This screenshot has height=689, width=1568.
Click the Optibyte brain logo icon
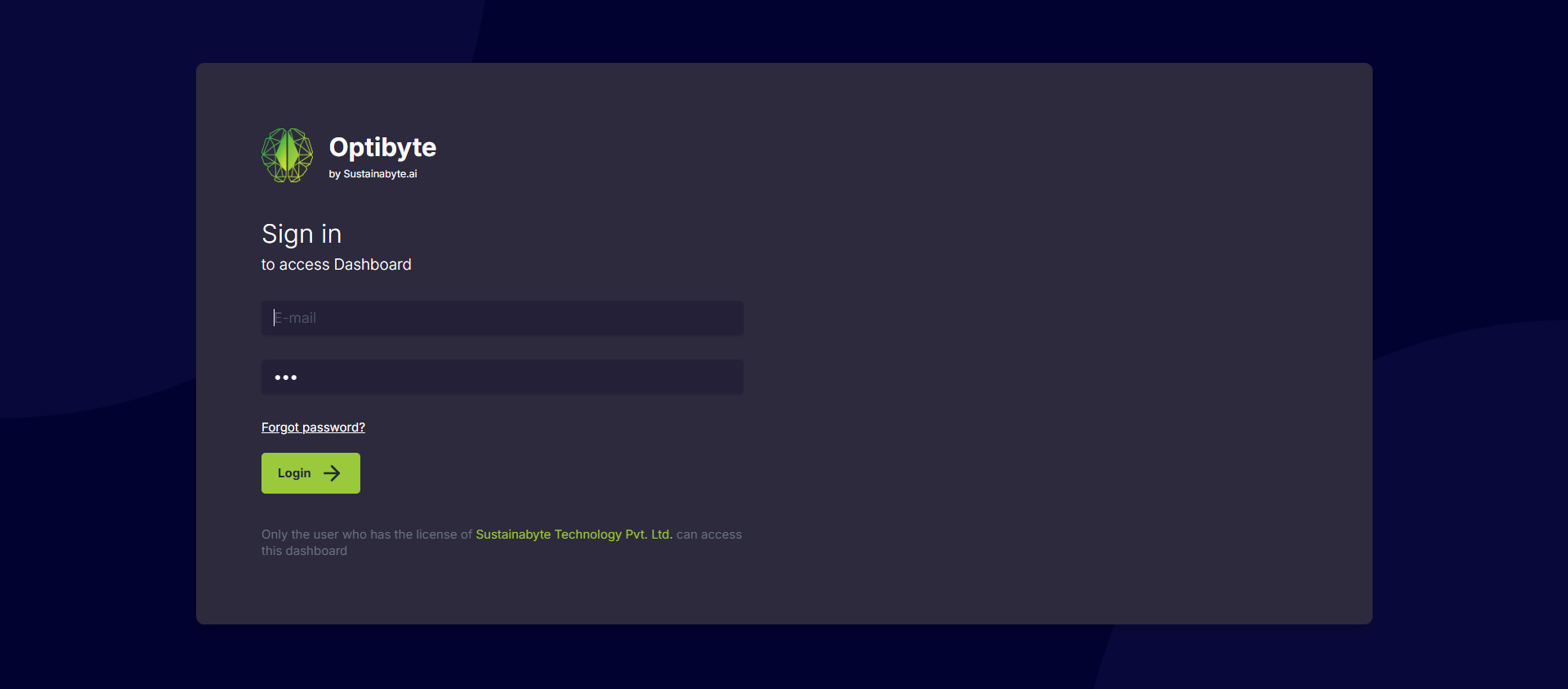(287, 155)
